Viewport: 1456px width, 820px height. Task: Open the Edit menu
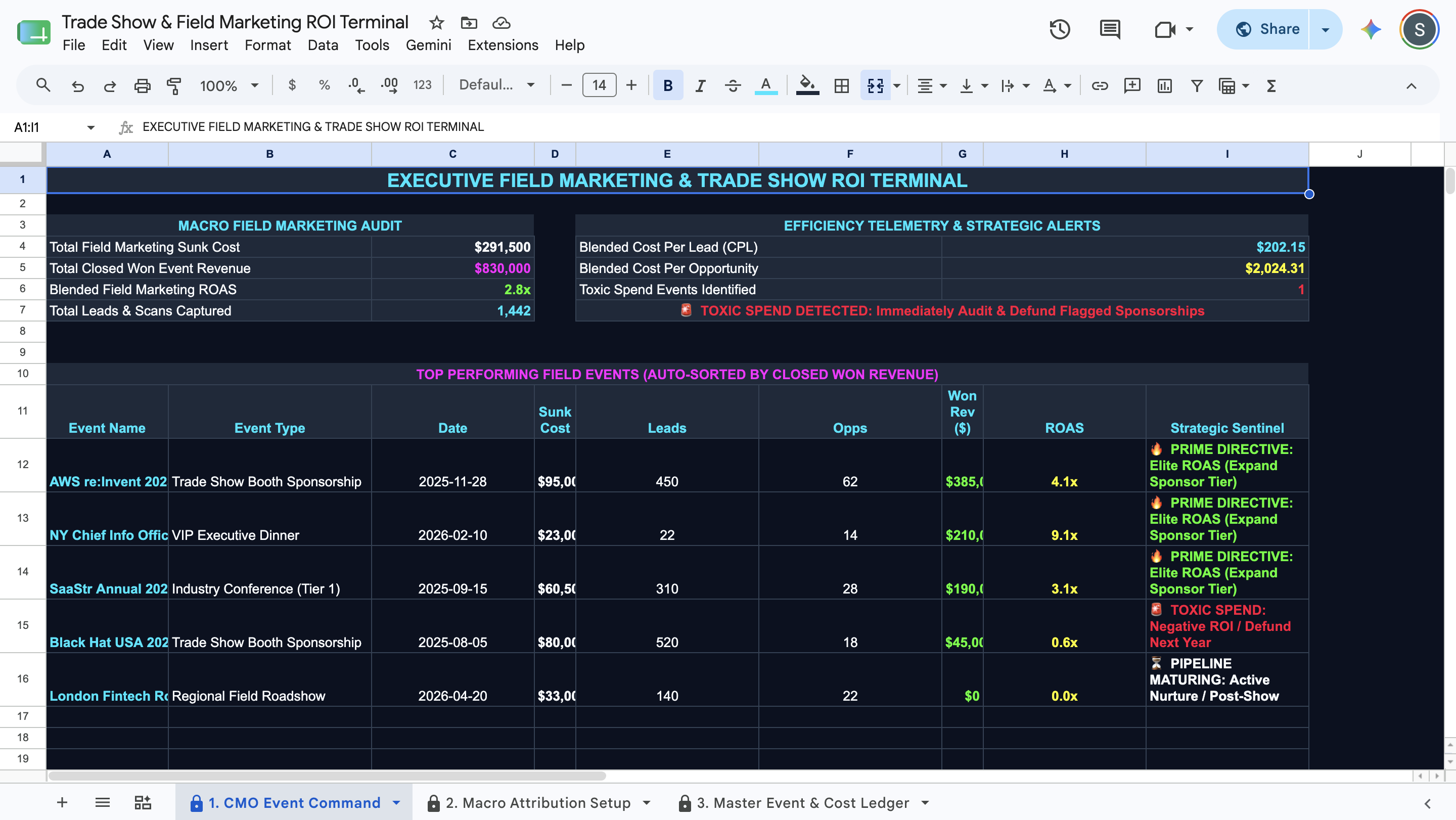(x=114, y=45)
